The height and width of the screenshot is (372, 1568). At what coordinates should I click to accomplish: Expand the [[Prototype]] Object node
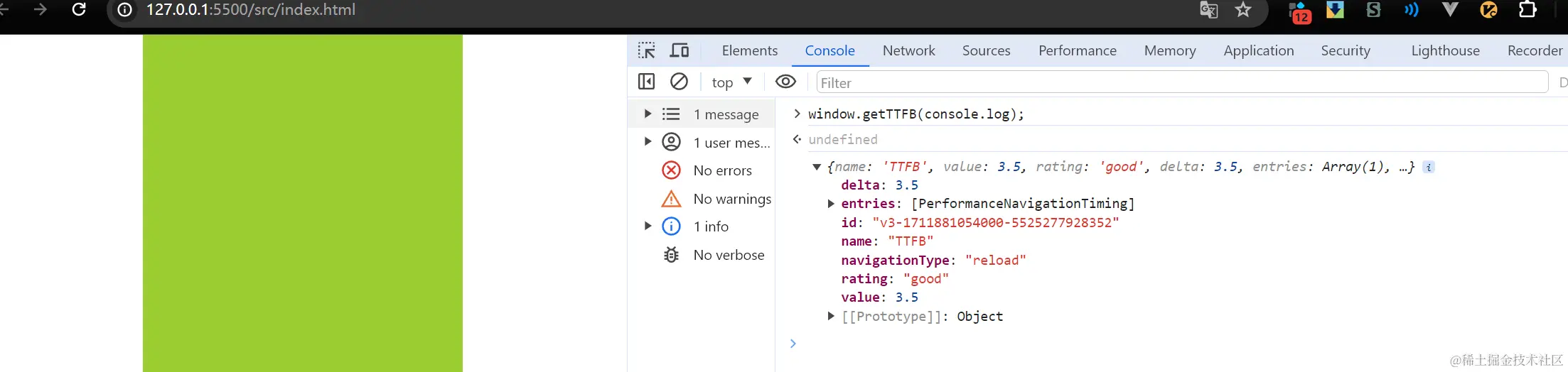tap(831, 316)
